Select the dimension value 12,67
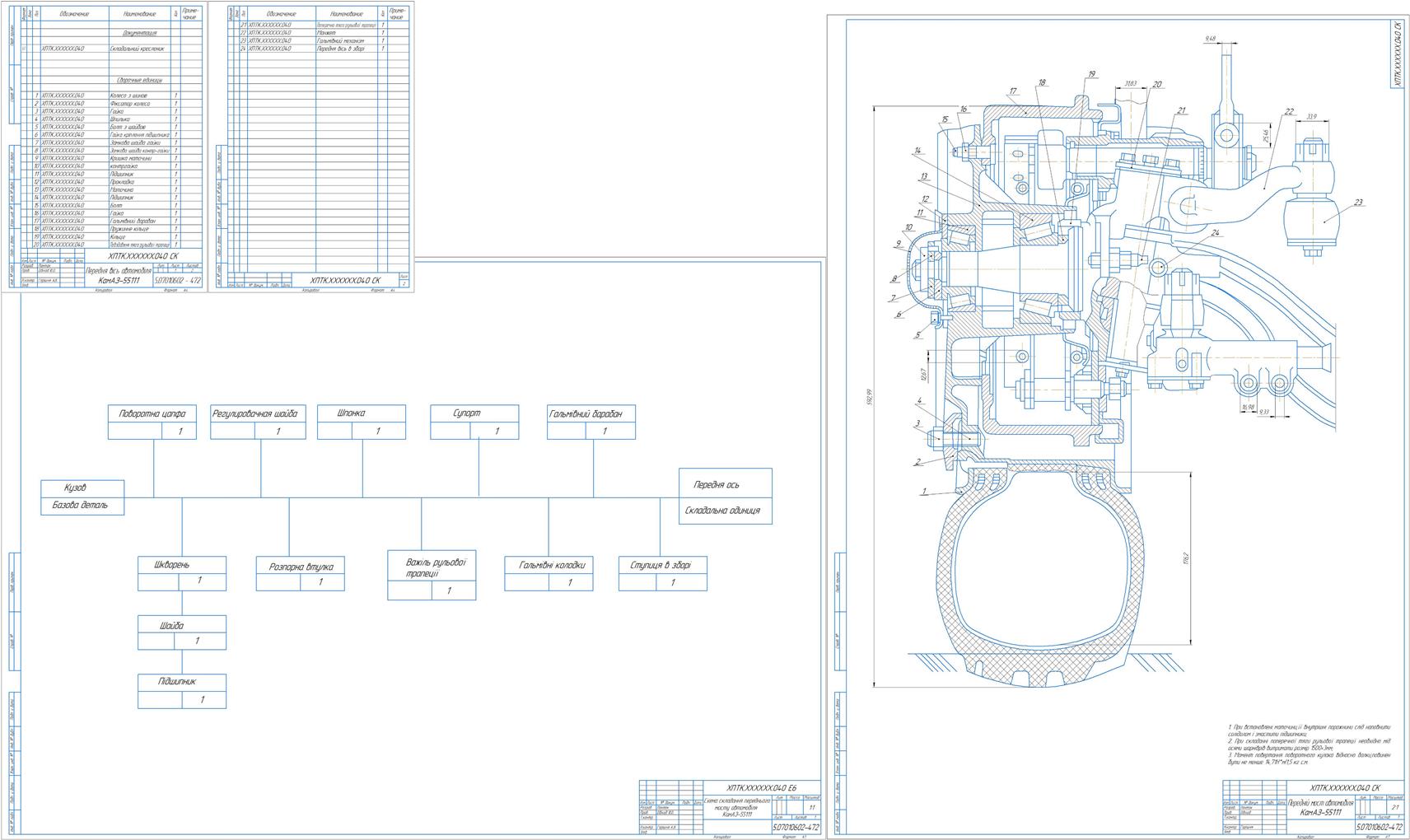The height and width of the screenshot is (840, 1410). pyautogui.click(x=923, y=375)
